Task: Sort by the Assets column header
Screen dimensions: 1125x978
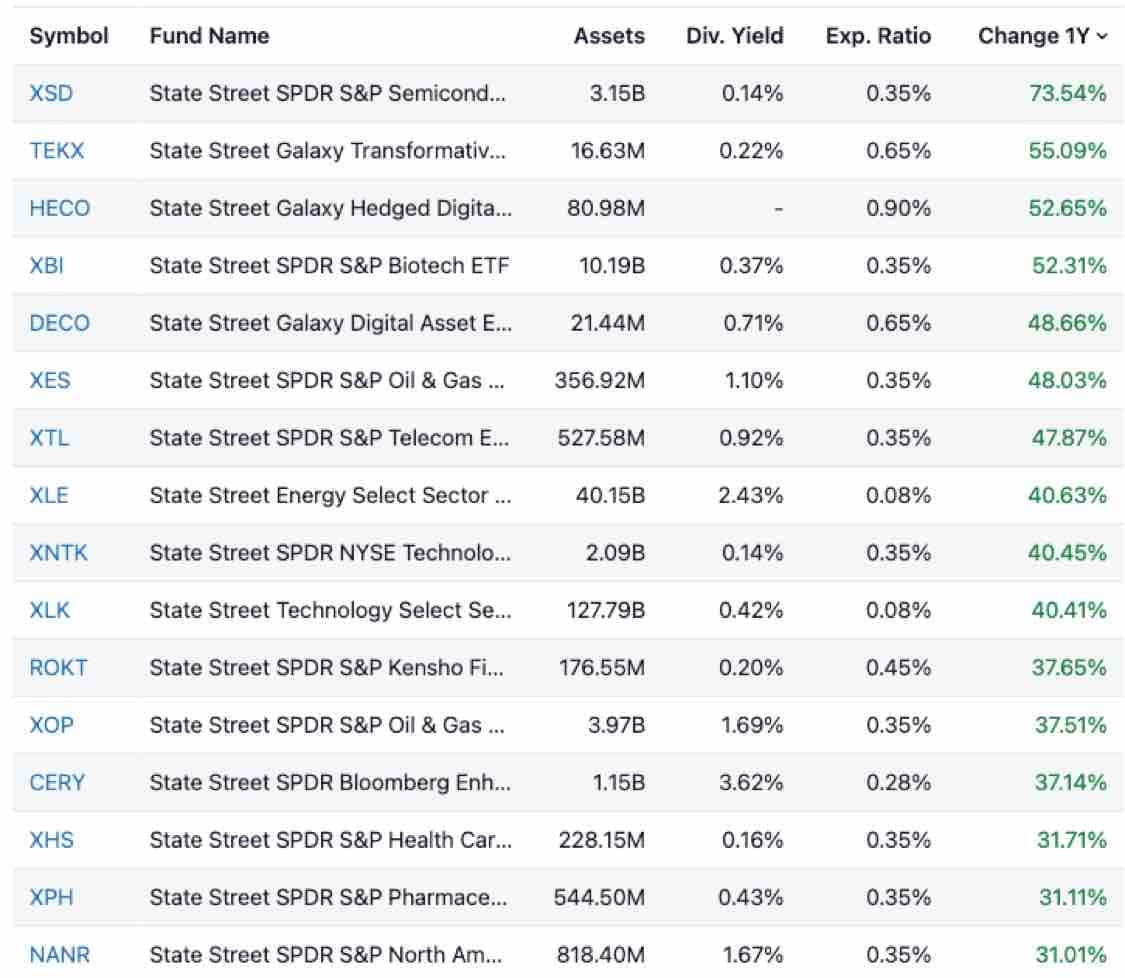Action: click(609, 36)
